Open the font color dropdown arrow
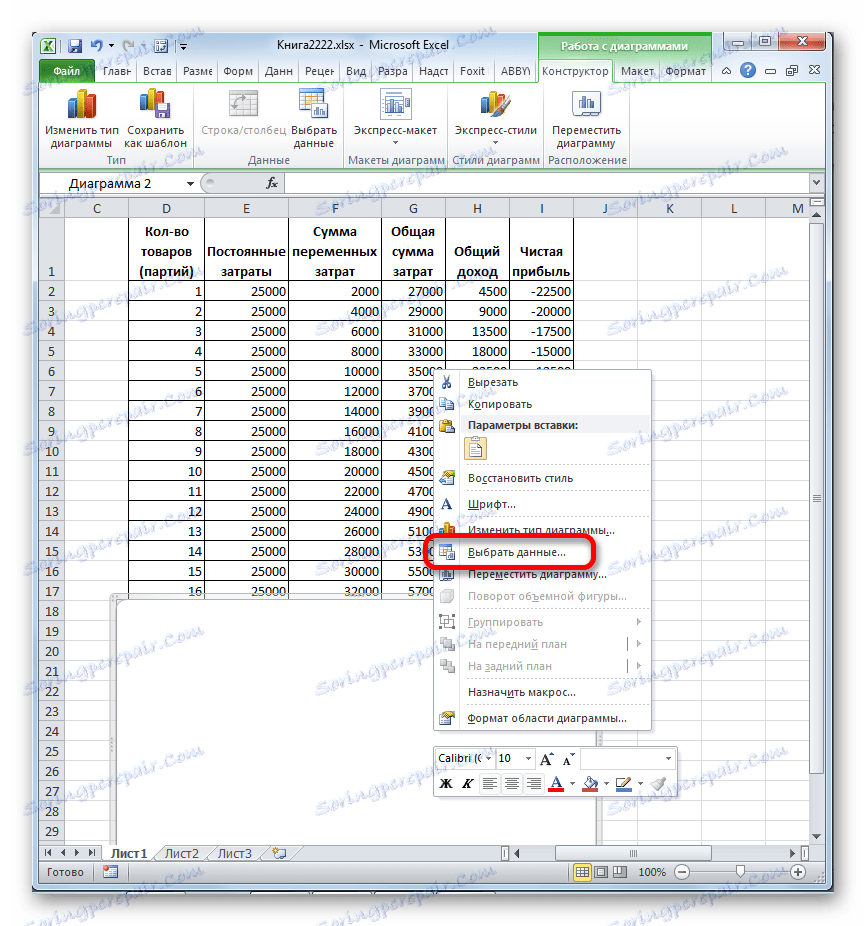 [x=572, y=784]
